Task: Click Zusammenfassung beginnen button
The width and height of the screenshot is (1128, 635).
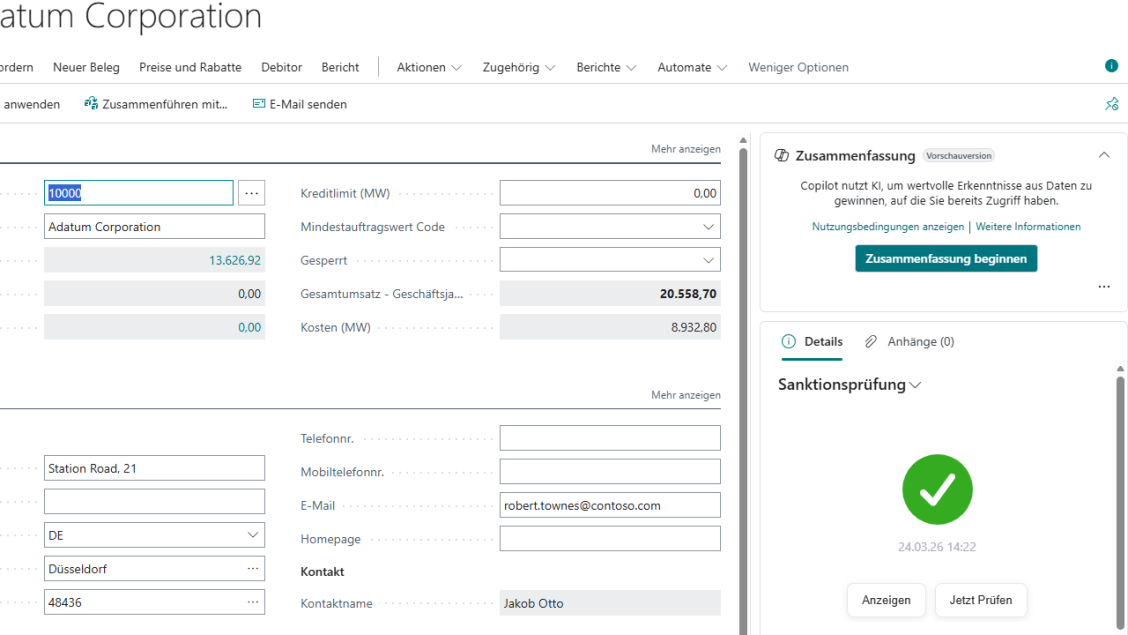Action: (946, 258)
